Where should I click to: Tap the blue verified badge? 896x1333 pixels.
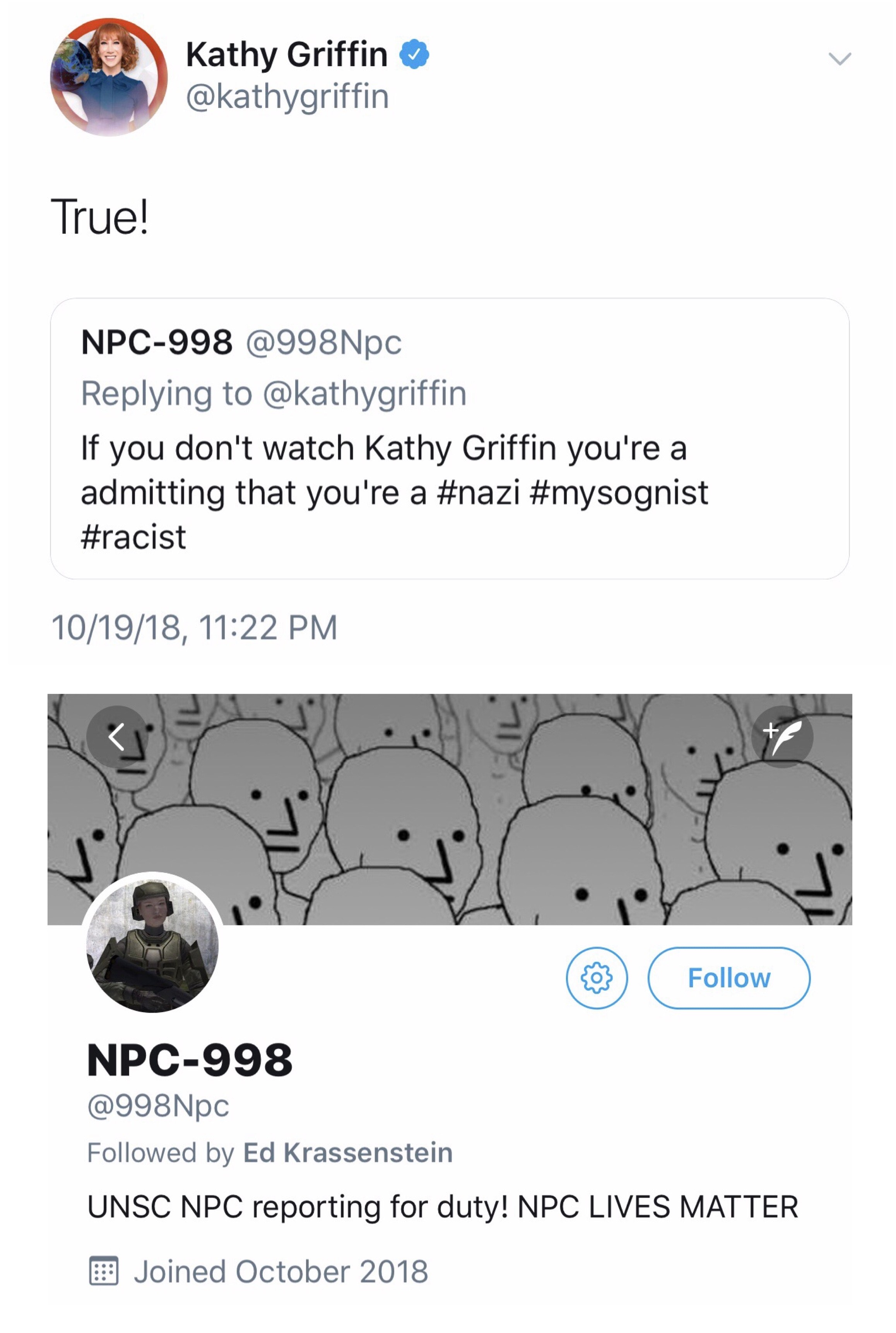[414, 54]
